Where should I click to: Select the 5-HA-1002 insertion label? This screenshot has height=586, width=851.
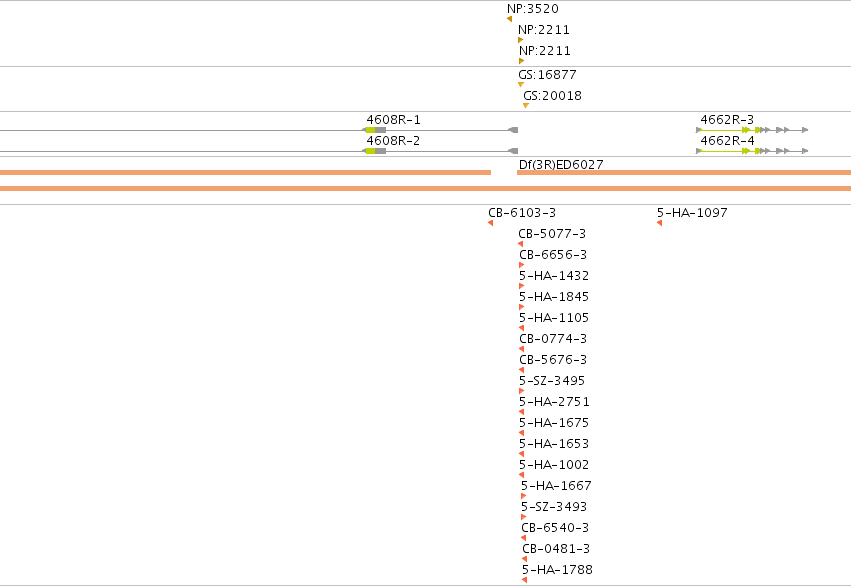coord(554,464)
